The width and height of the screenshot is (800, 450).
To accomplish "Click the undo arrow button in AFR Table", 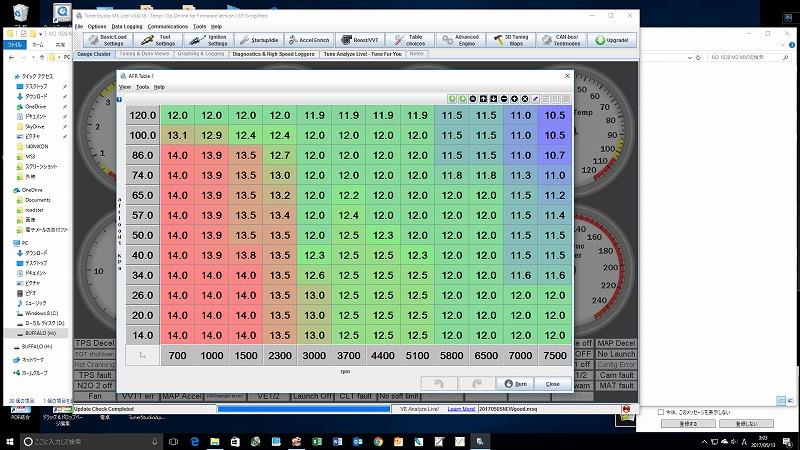I will (439, 384).
